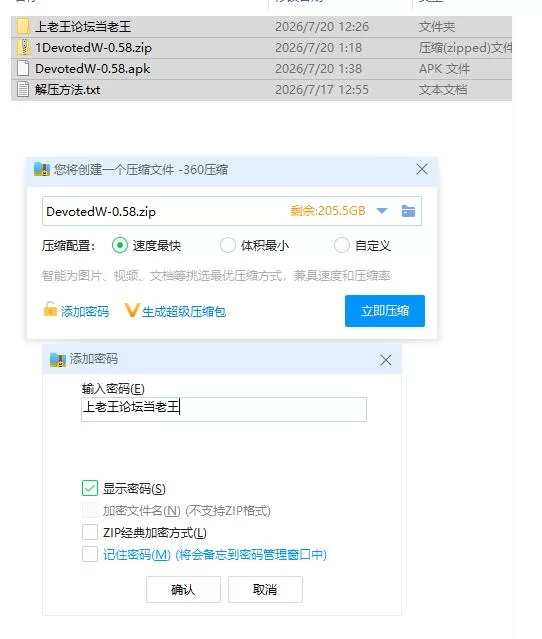The image size is (542, 639).
Task: Click the lock icon for 添加密码
Action: click(50, 310)
